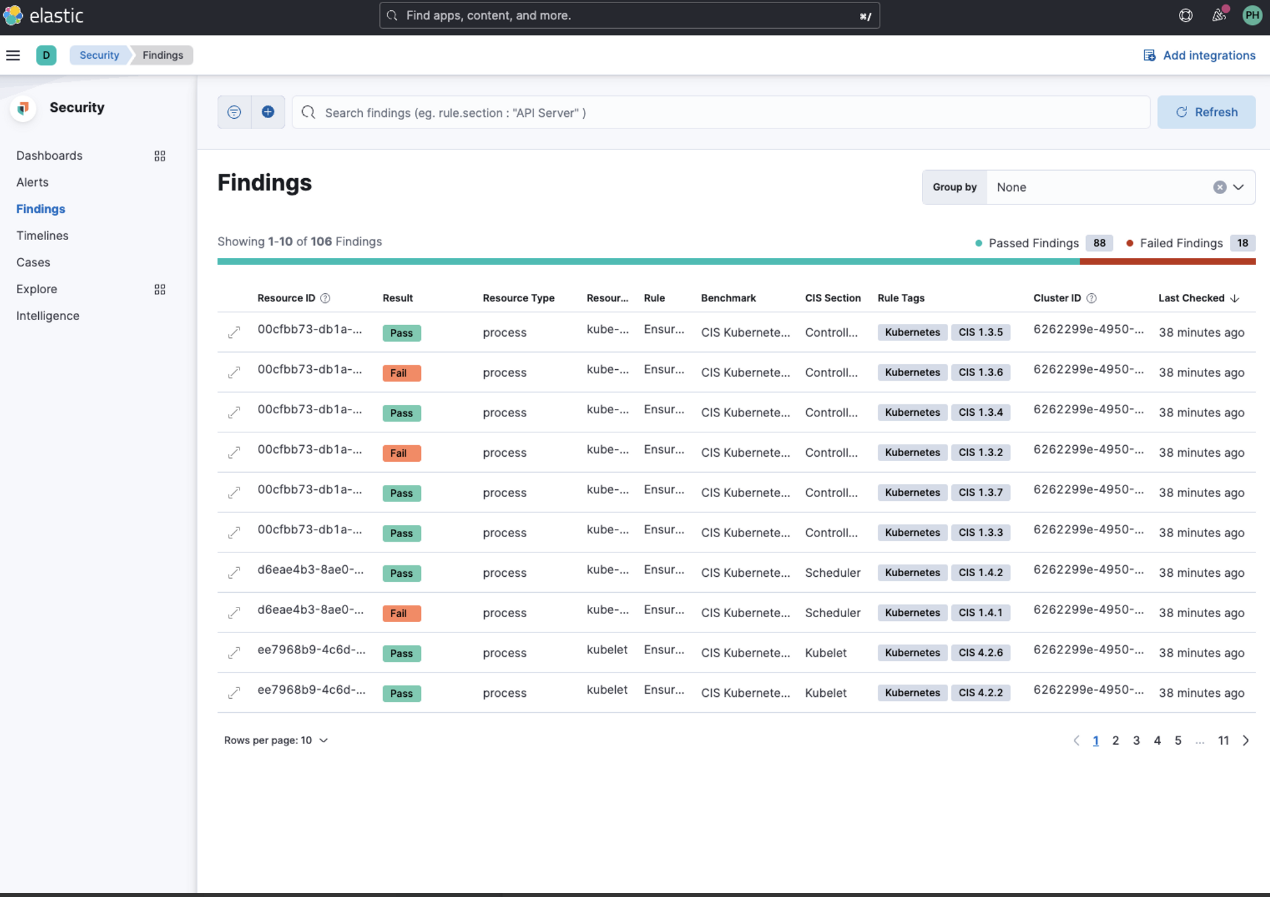Clear the Group by selection with the x
This screenshot has height=897, width=1270.
1219,187
